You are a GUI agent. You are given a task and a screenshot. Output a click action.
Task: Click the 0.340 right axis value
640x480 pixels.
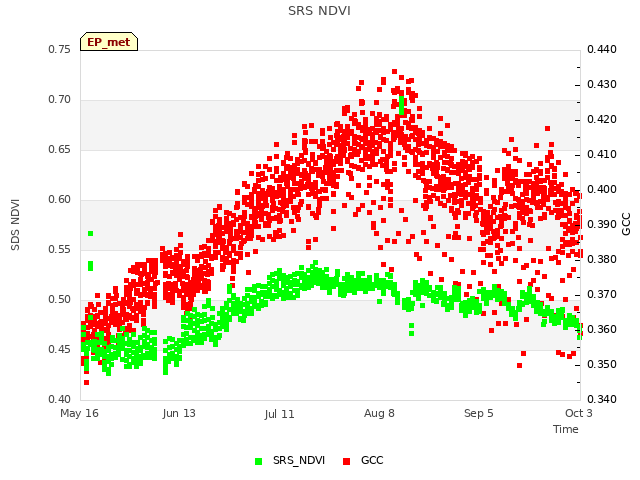tap(602, 399)
